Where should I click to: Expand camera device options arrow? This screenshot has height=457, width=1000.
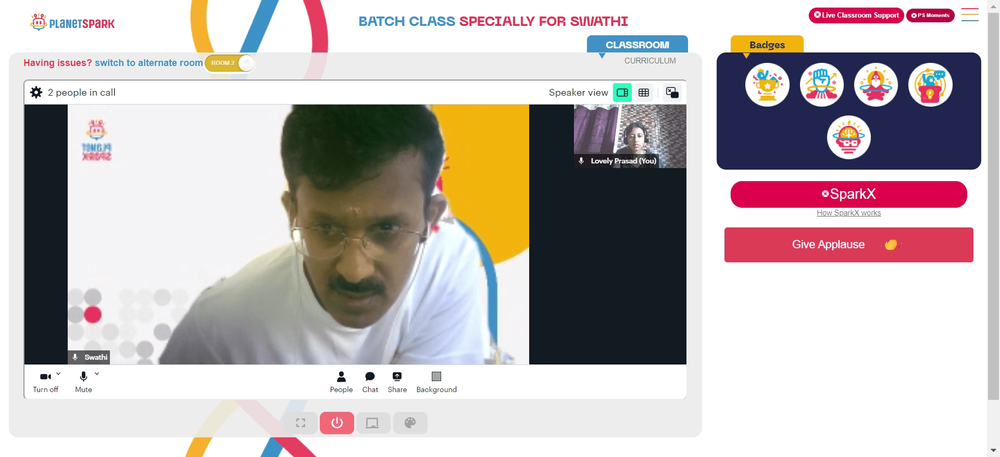point(59,374)
